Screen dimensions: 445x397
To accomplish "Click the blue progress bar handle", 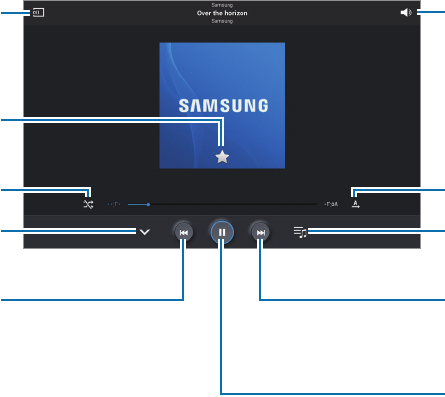I will (148, 204).
